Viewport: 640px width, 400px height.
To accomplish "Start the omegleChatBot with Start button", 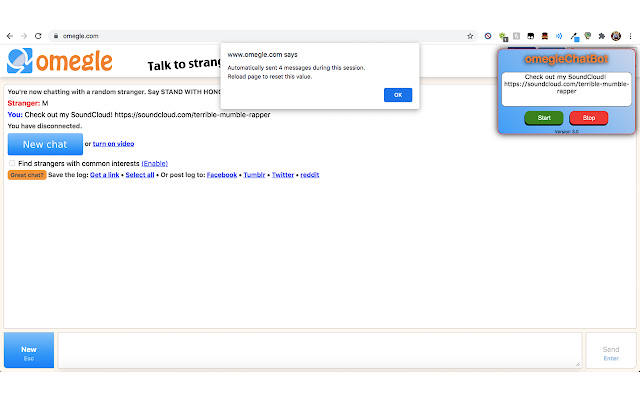I will pyautogui.click(x=544, y=118).
